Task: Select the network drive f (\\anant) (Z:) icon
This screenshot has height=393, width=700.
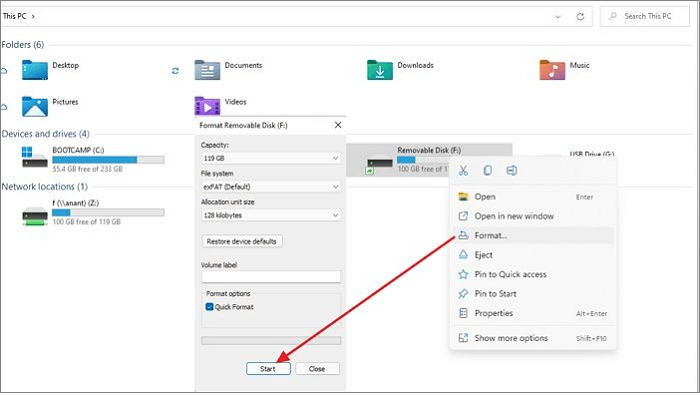Action: pos(35,216)
